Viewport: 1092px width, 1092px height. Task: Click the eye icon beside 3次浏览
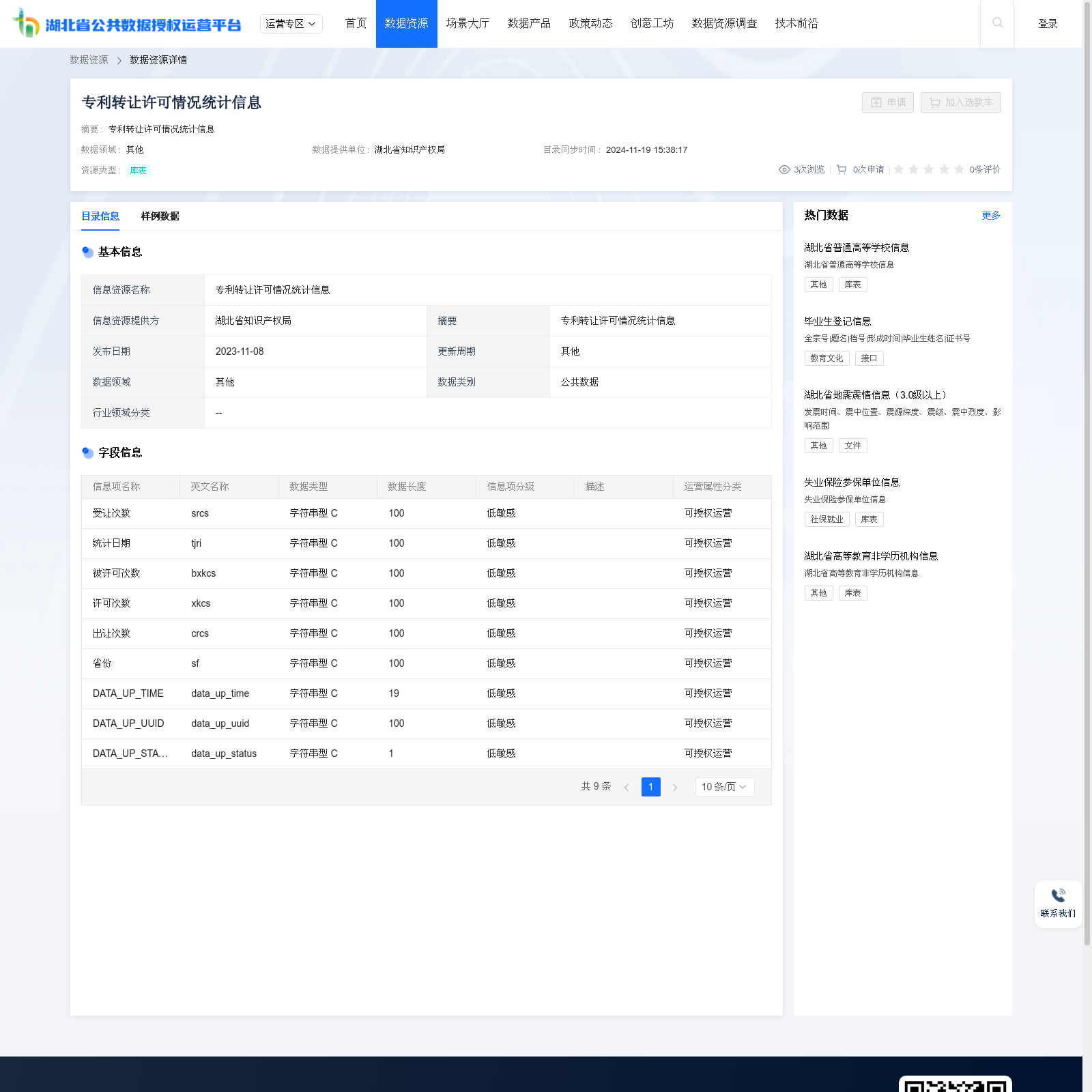784,169
